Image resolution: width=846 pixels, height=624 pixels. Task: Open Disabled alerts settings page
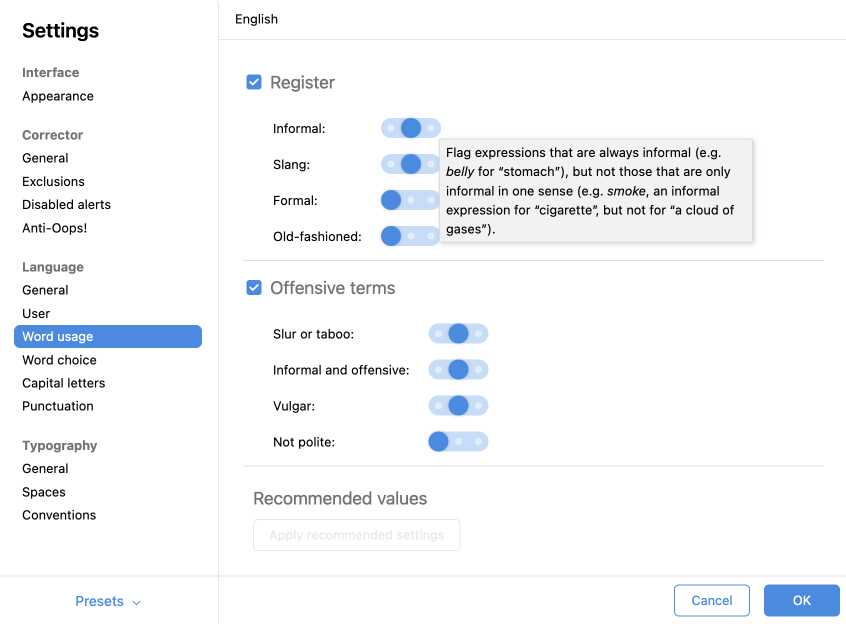pyautogui.click(x=66, y=205)
